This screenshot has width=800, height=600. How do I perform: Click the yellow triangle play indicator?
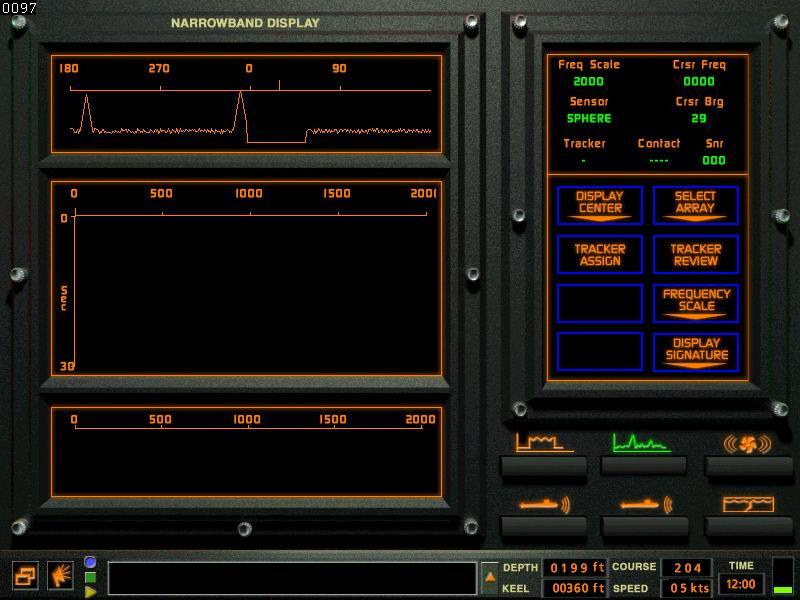[90, 592]
